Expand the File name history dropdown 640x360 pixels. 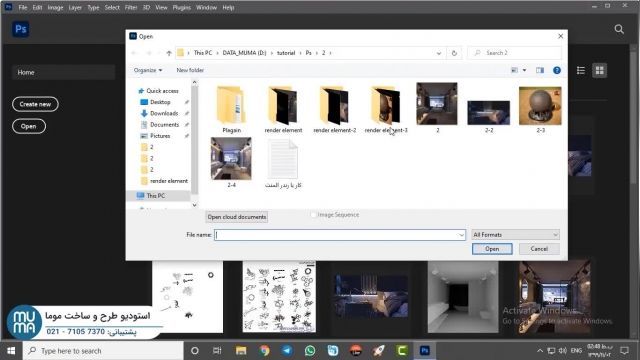(461, 235)
